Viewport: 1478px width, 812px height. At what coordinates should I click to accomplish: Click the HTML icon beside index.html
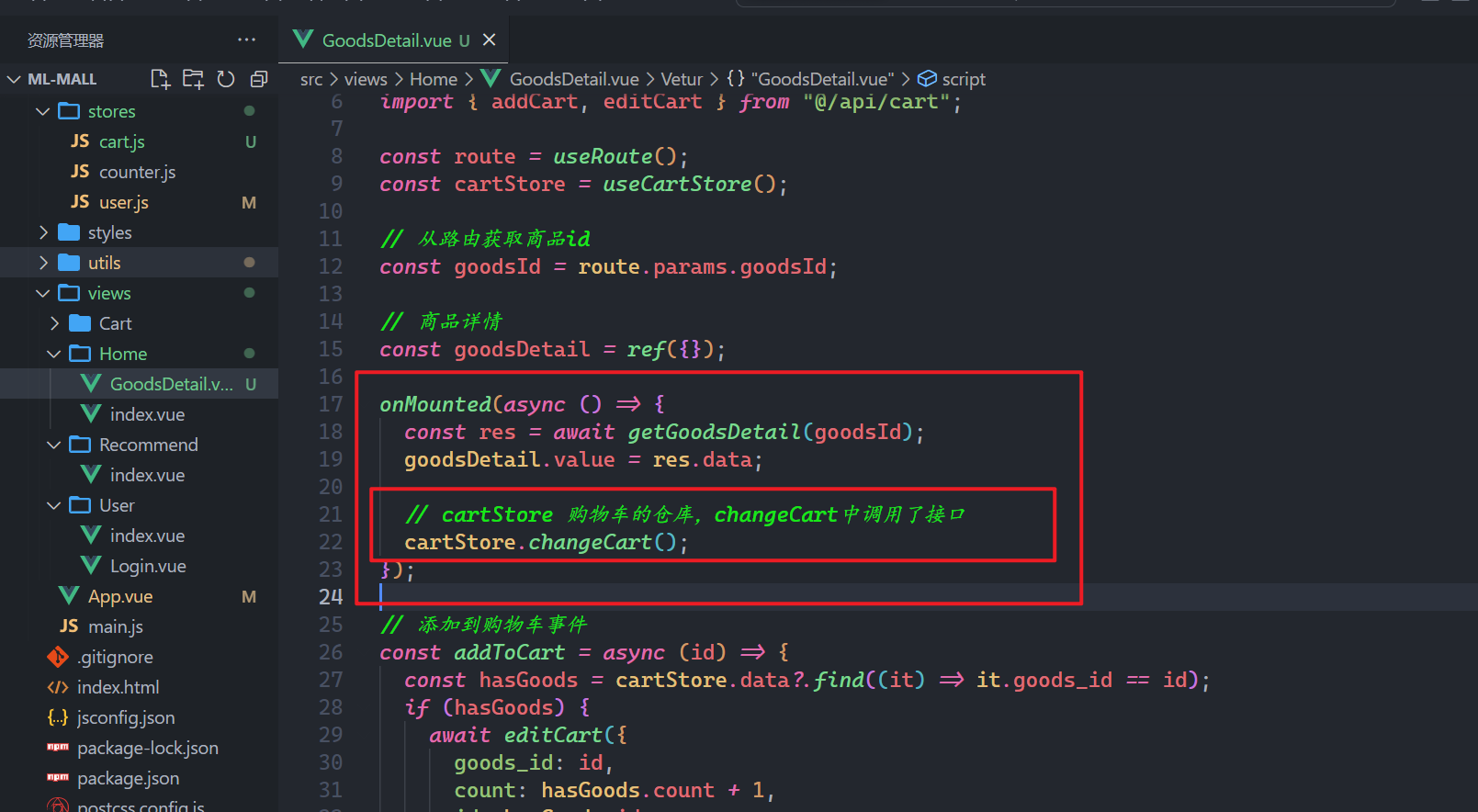click(58, 687)
